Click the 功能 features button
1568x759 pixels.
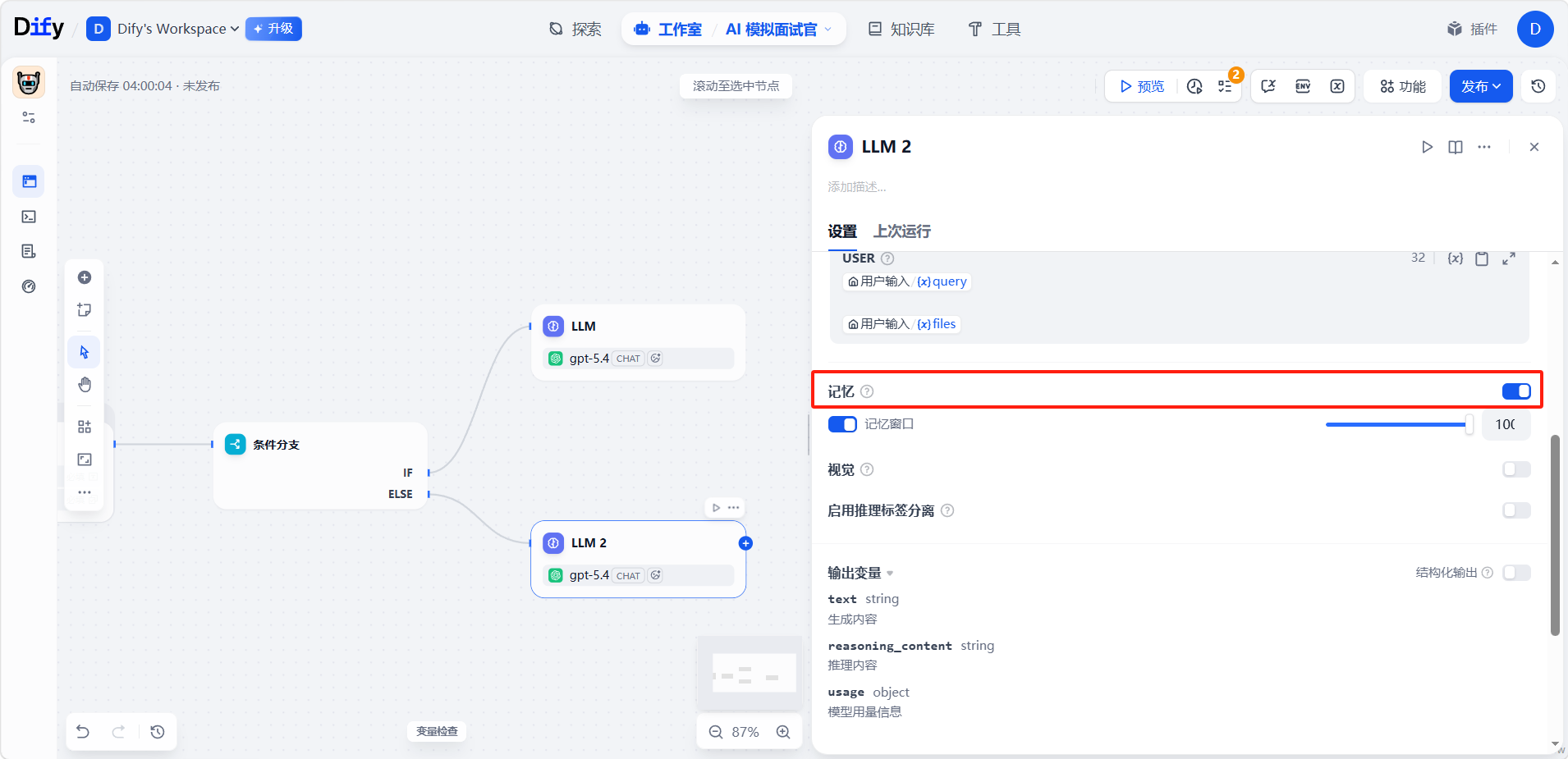[1402, 86]
